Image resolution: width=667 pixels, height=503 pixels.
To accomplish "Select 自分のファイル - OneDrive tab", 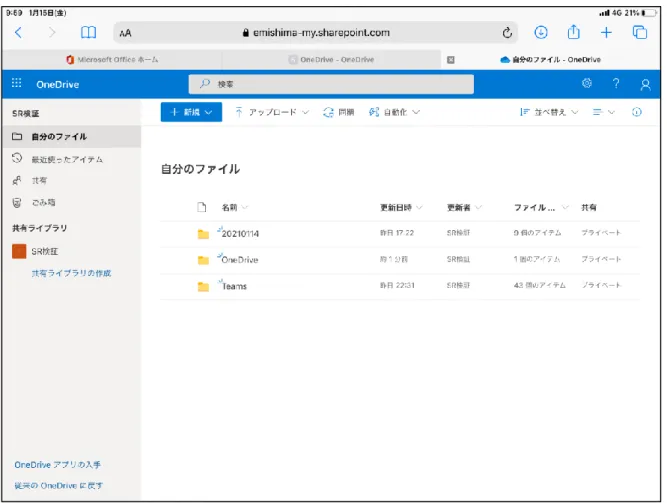I will click(x=550, y=60).
